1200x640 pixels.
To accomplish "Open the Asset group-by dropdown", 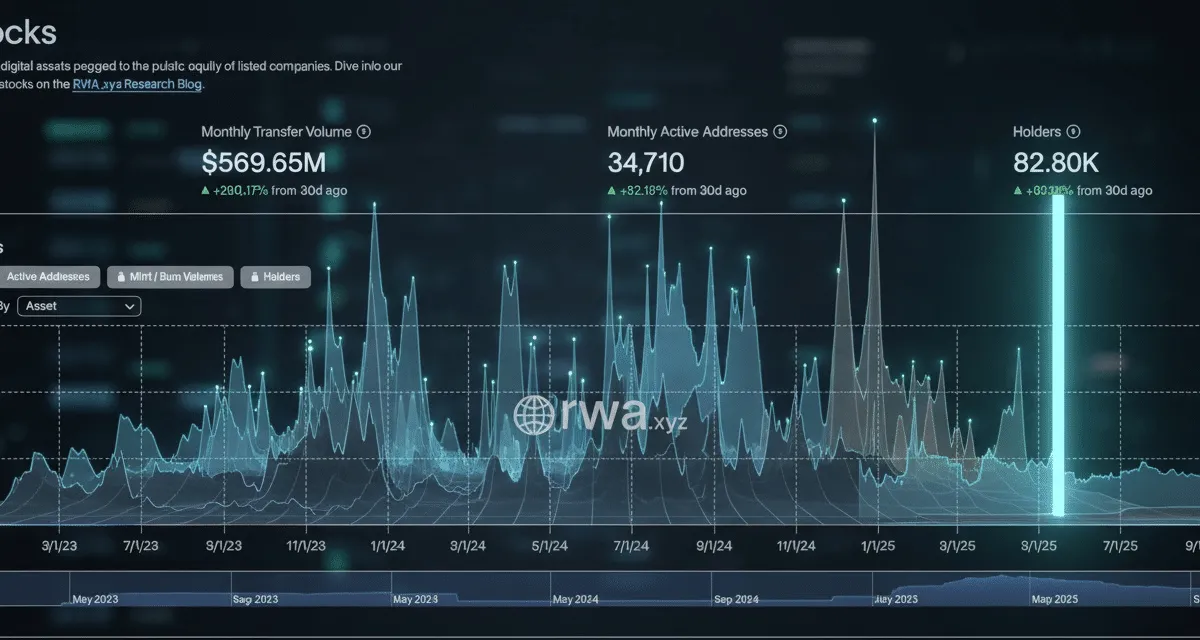I will pyautogui.click(x=79, y=307).
